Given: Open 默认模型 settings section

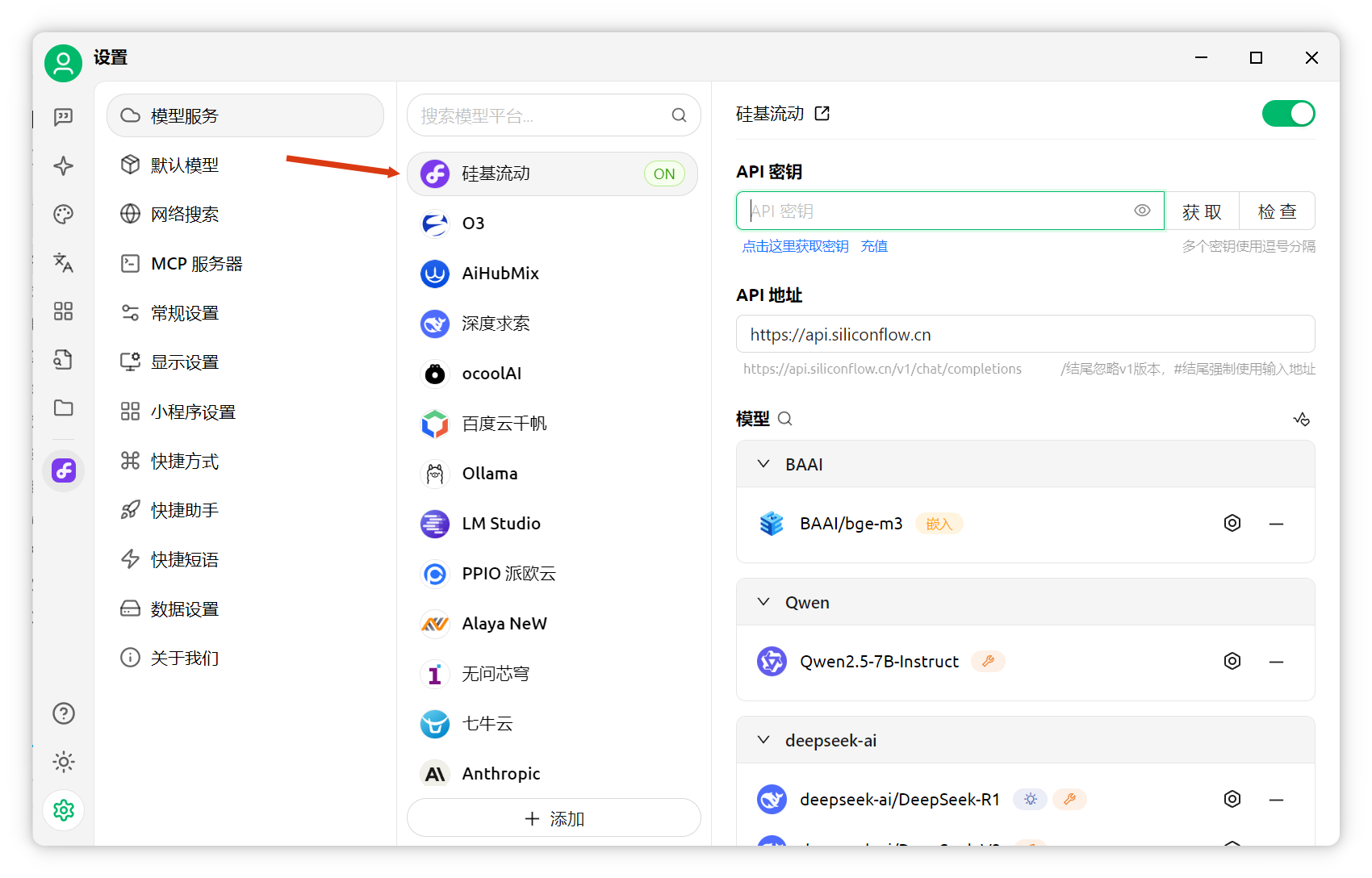Looking at the screenshot, I should click(185, 165).
